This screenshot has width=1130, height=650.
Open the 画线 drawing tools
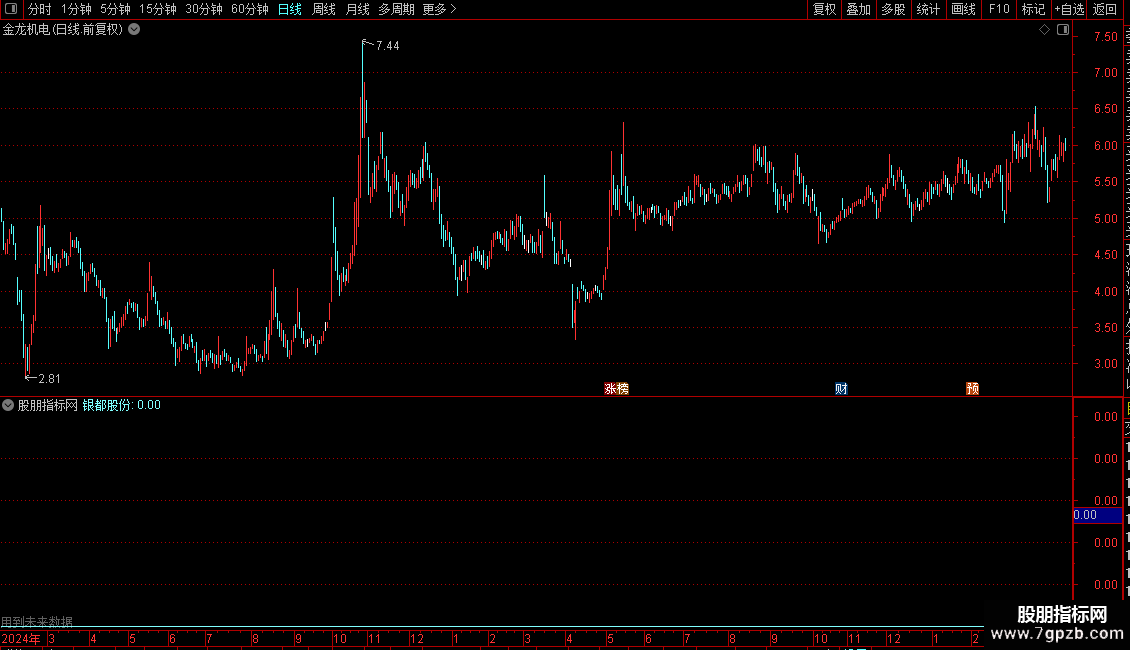point(963,9)
